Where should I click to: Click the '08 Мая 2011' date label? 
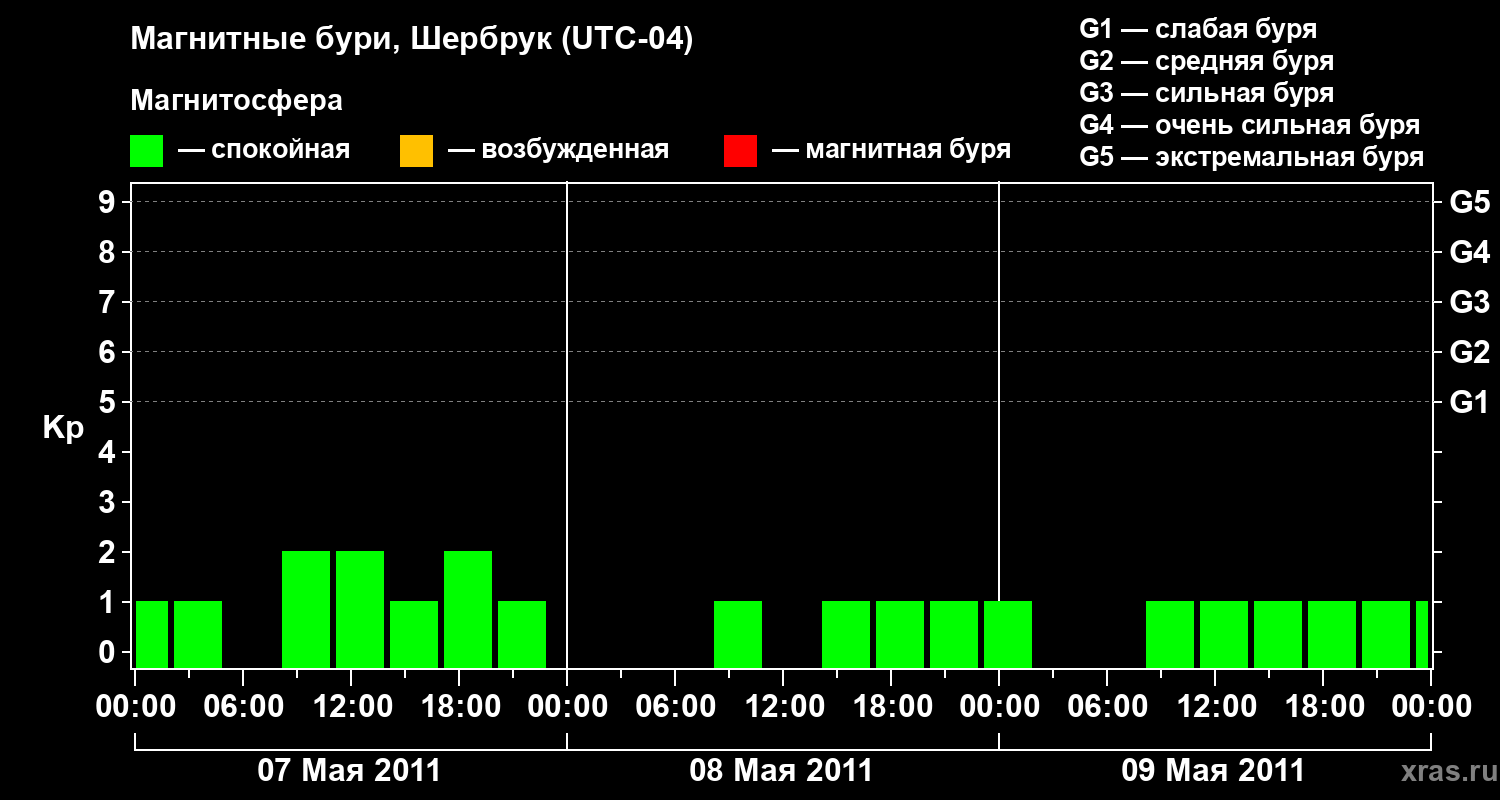(781, 770)
